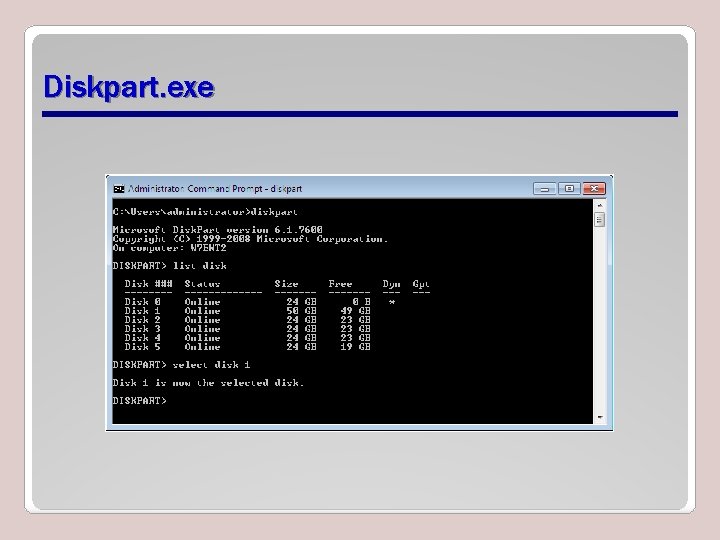Click the '0 B' free value of Disk 0
Viewport: 720px width, 540px height.
pos(361,302)
